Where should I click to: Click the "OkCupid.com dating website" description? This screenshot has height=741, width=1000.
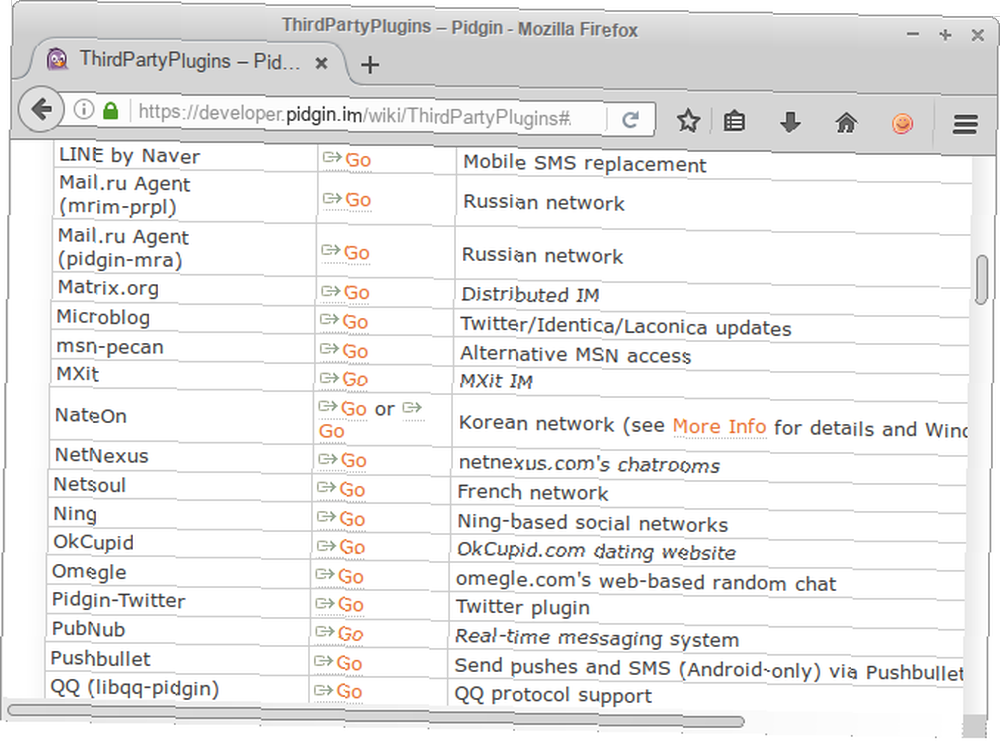597,551
